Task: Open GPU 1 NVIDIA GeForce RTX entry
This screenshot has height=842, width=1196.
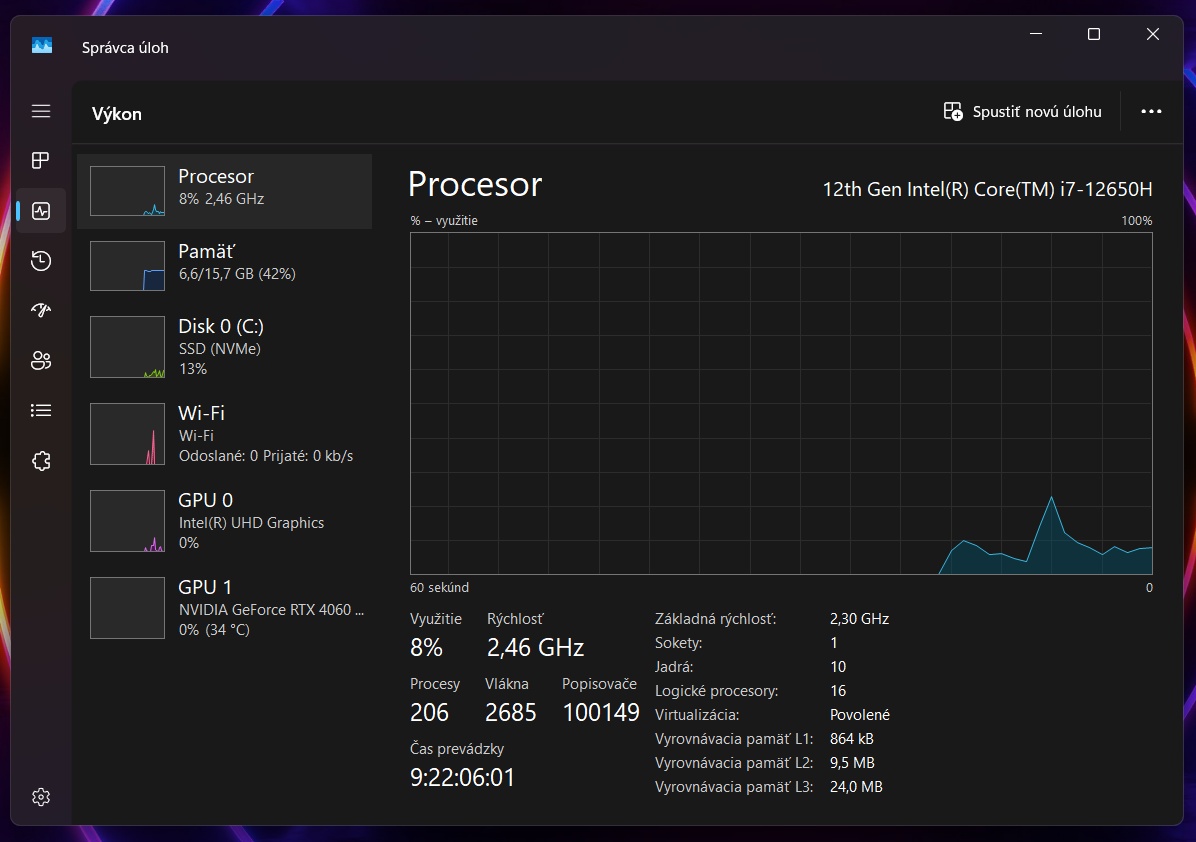Action: [224, 608]
